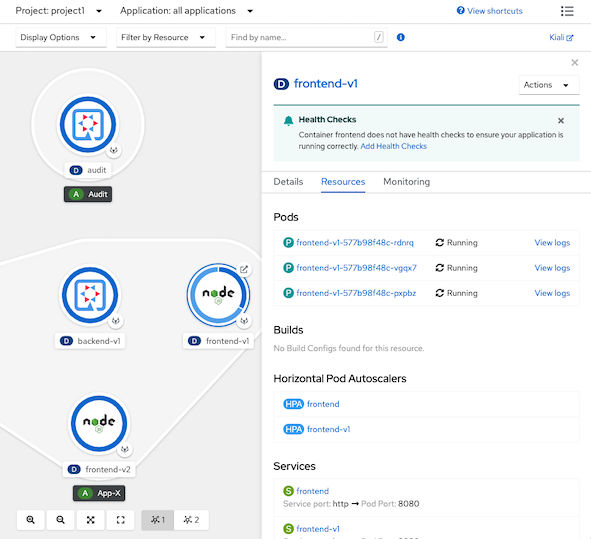The image size is (591, 539).
Task: Open the Actions dropdown
Action: click(x=549, y=85)
